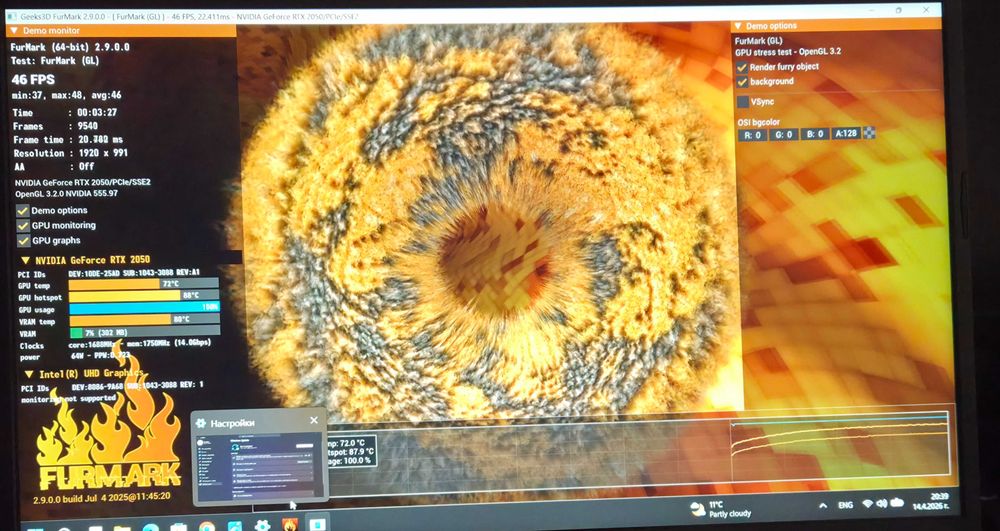Click the Test: FurMark (GL) line
The width and height of the screenshot is (1000, 531).
[x=55, y=61]
